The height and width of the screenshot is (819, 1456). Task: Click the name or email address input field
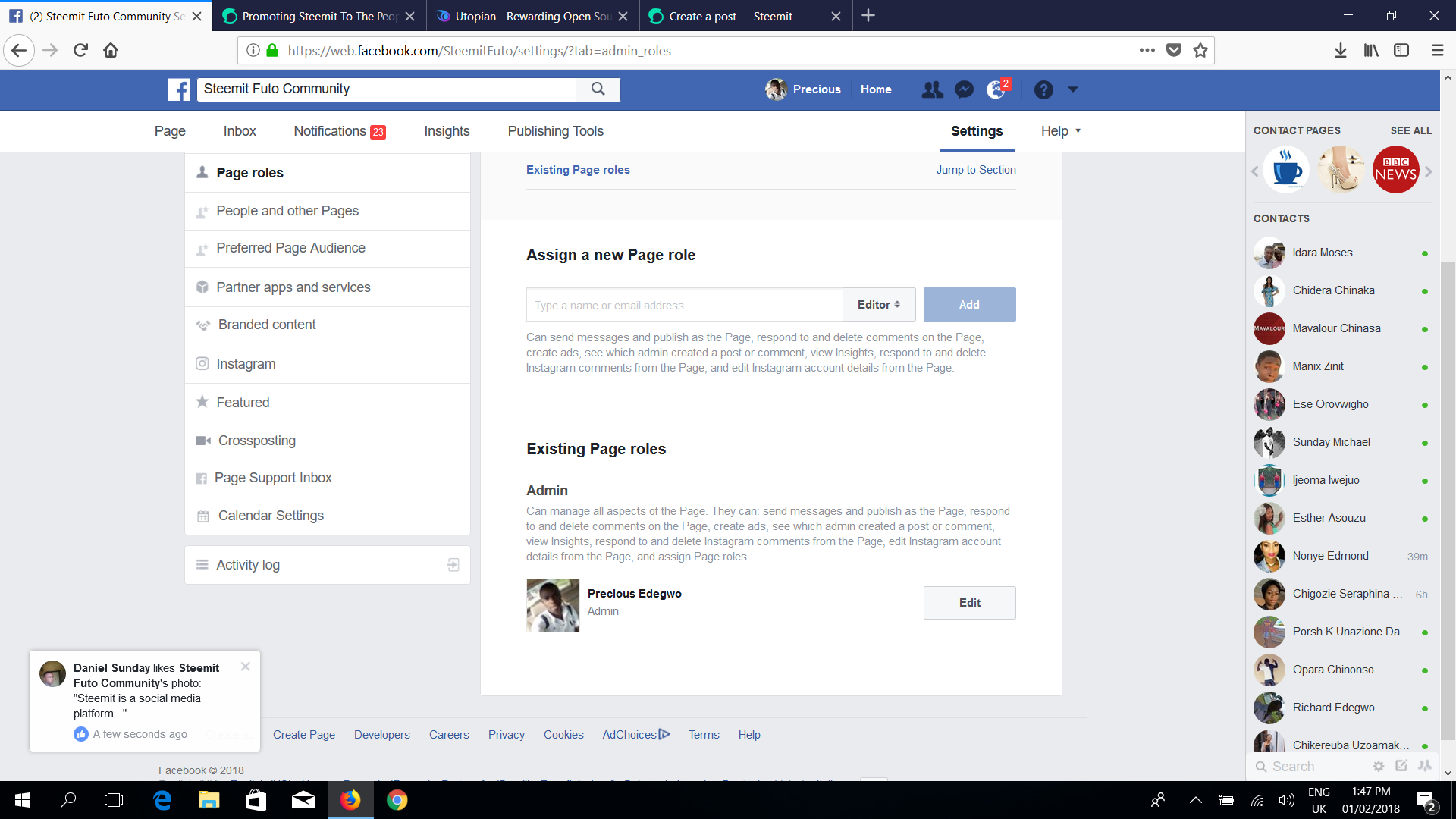point(682,304)
